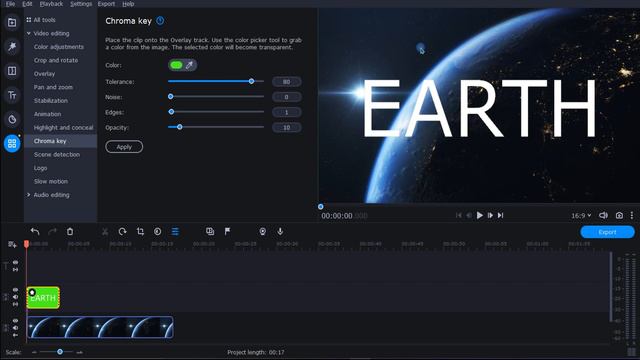Collapse the Video editing tree section

[x=29, y=33]
